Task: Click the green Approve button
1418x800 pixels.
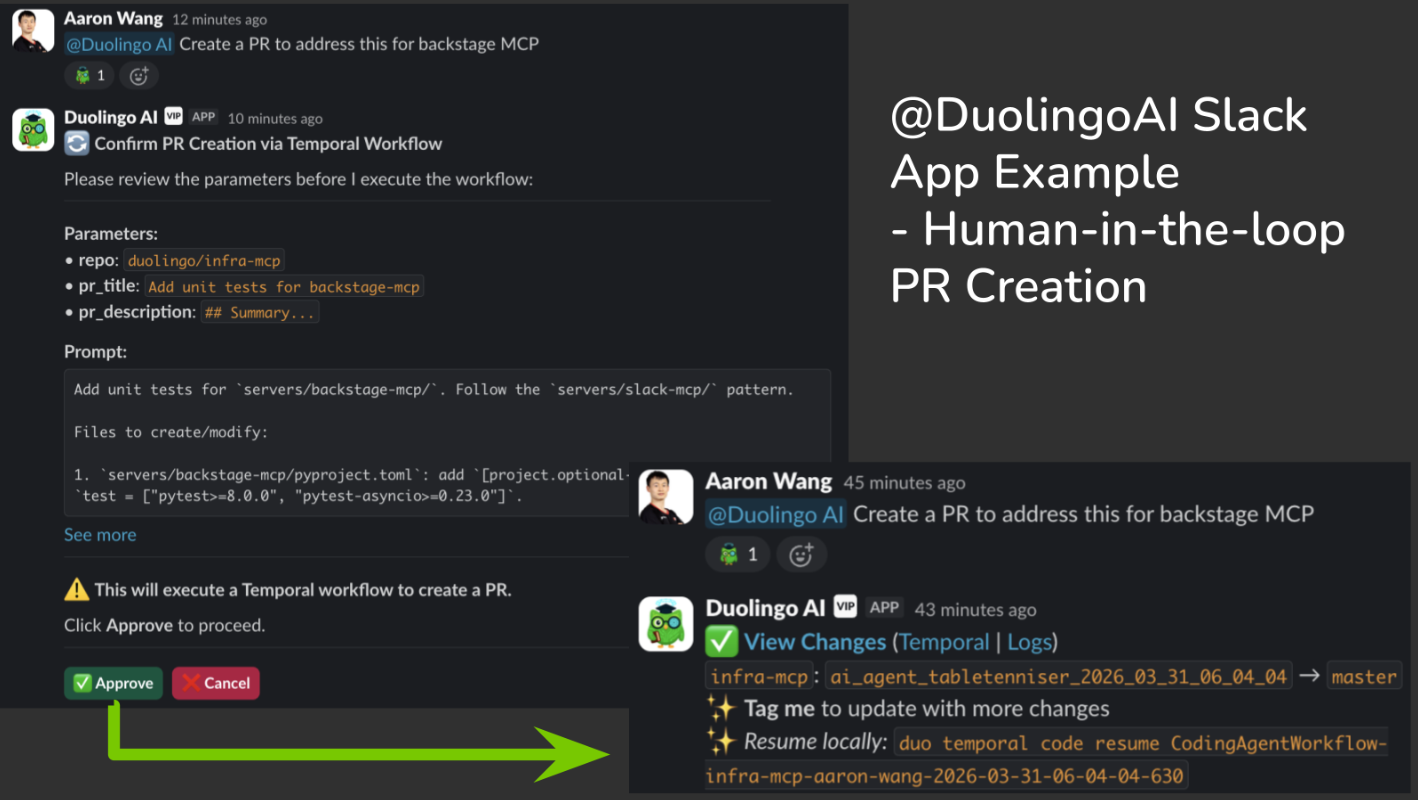Action: click(x=113, y=683)
